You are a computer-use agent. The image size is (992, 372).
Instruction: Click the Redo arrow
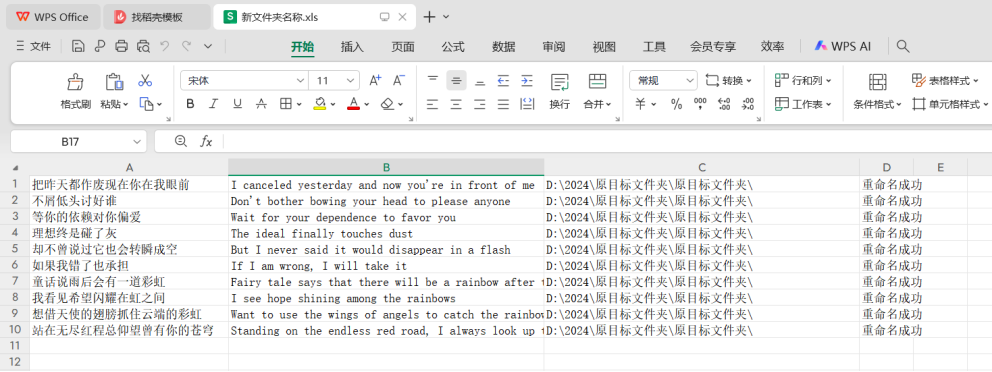coord(187,46)
